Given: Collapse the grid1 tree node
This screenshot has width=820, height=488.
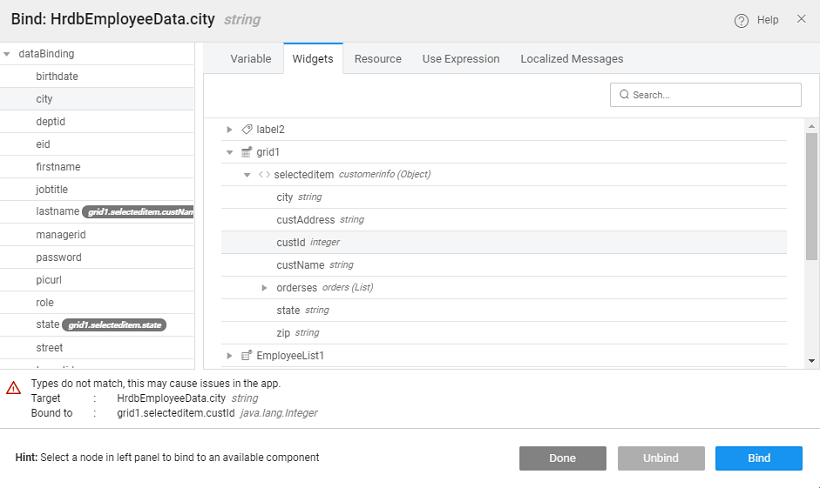Looking at the screenshot, I should (230, 152).
